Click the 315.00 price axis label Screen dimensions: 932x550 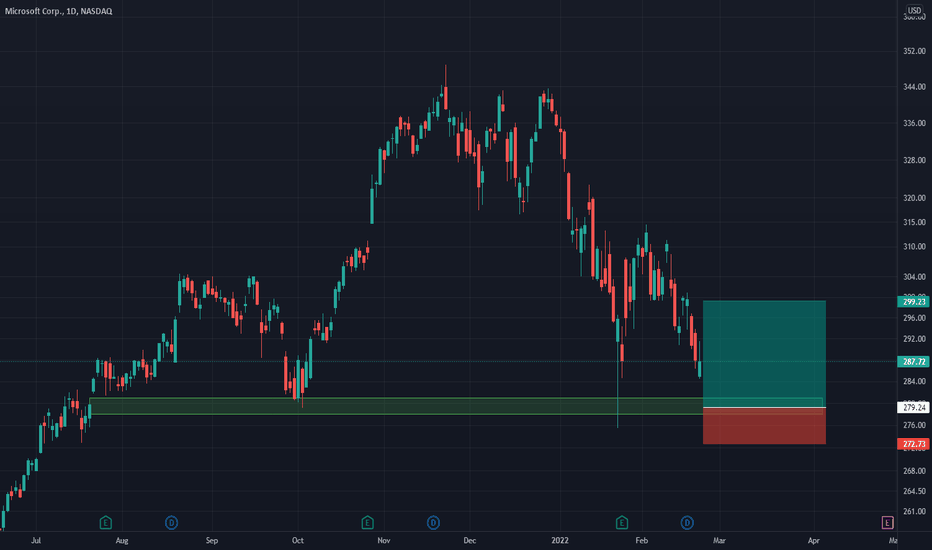click(x=914, y=222)
